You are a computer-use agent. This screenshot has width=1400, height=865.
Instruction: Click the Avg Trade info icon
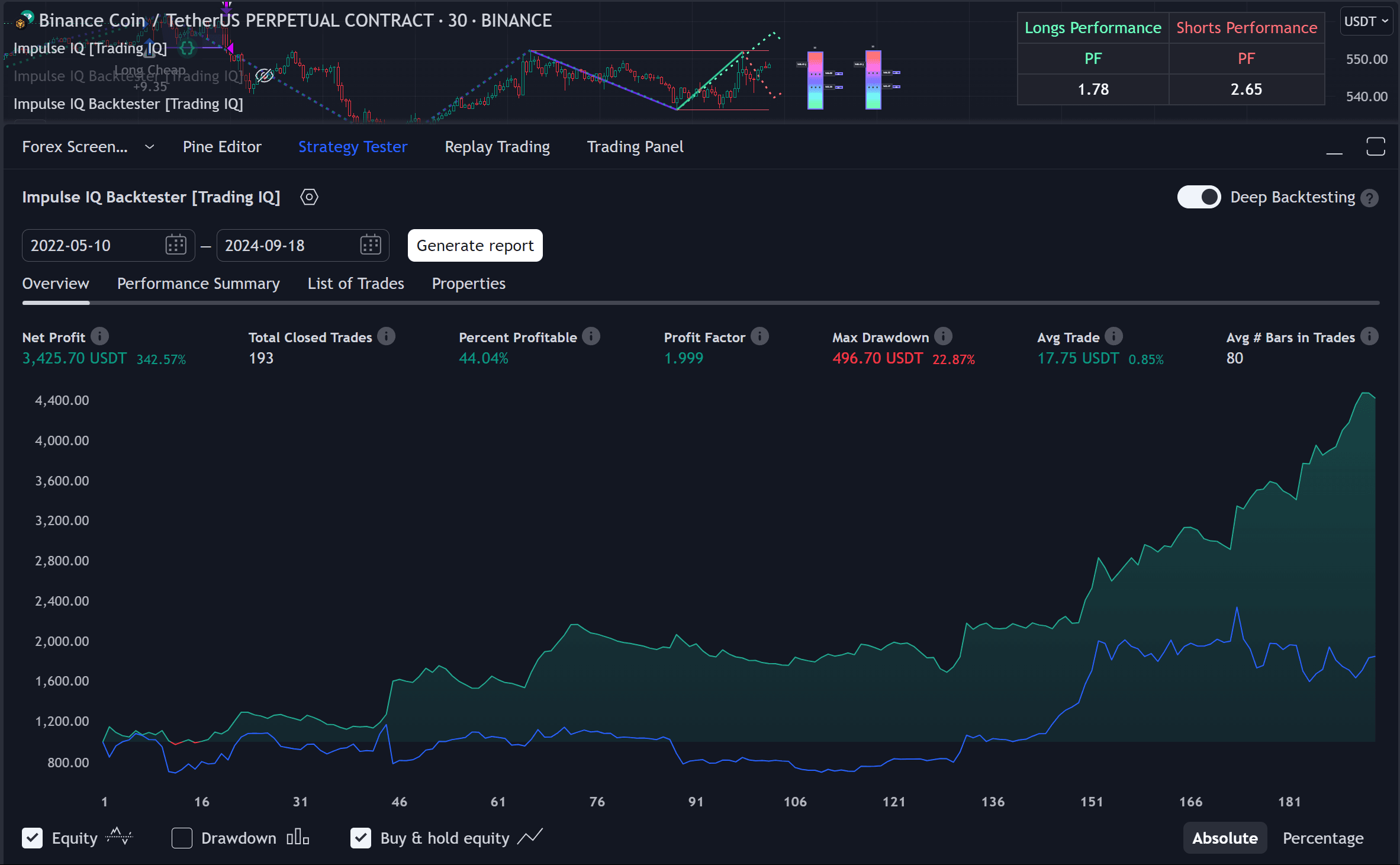point(1113,336)
